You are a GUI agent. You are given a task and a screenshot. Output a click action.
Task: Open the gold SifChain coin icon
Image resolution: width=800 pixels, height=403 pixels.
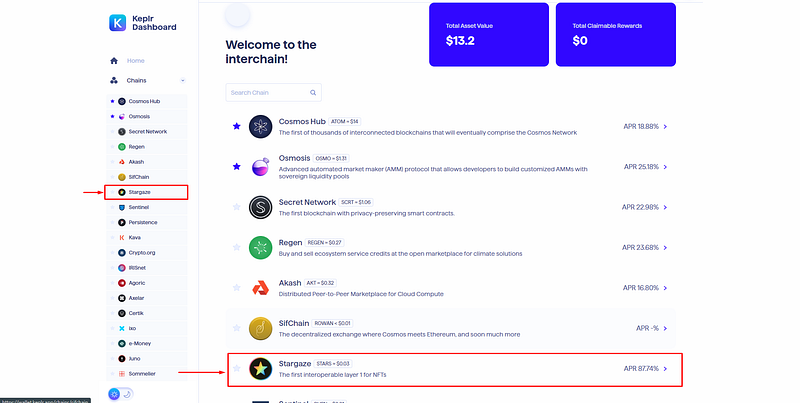click(x=260, y=328)
